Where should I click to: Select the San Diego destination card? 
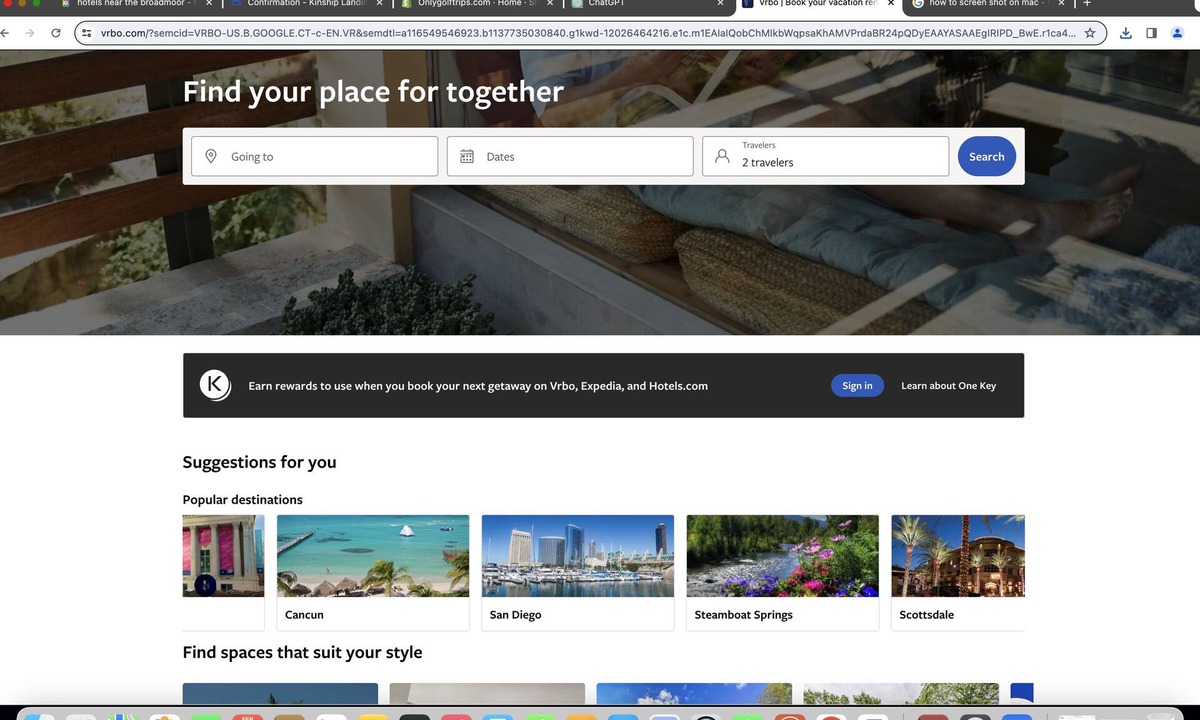coord(577,572)
